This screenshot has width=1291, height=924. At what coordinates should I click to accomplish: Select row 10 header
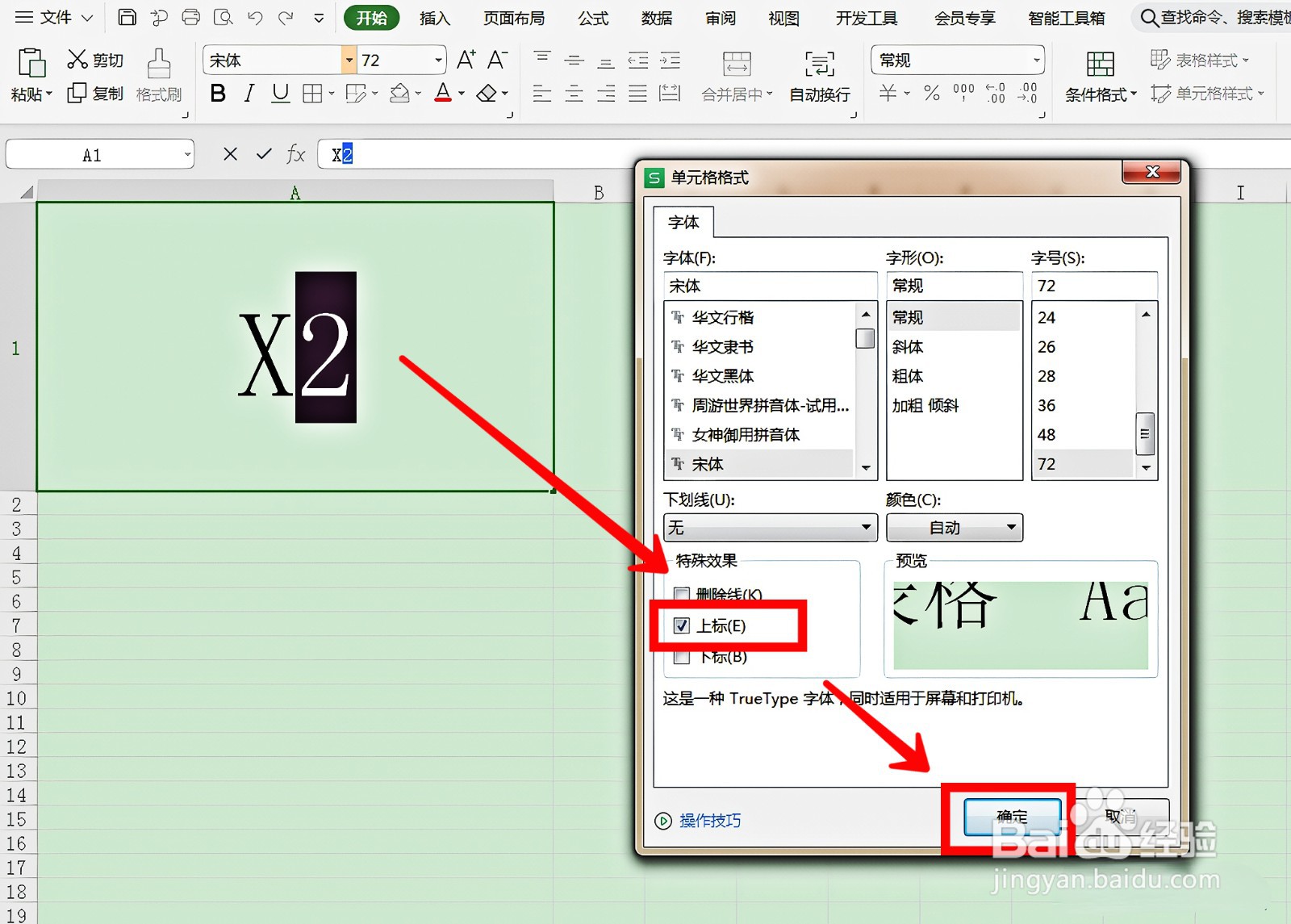(x=17, y=699)
